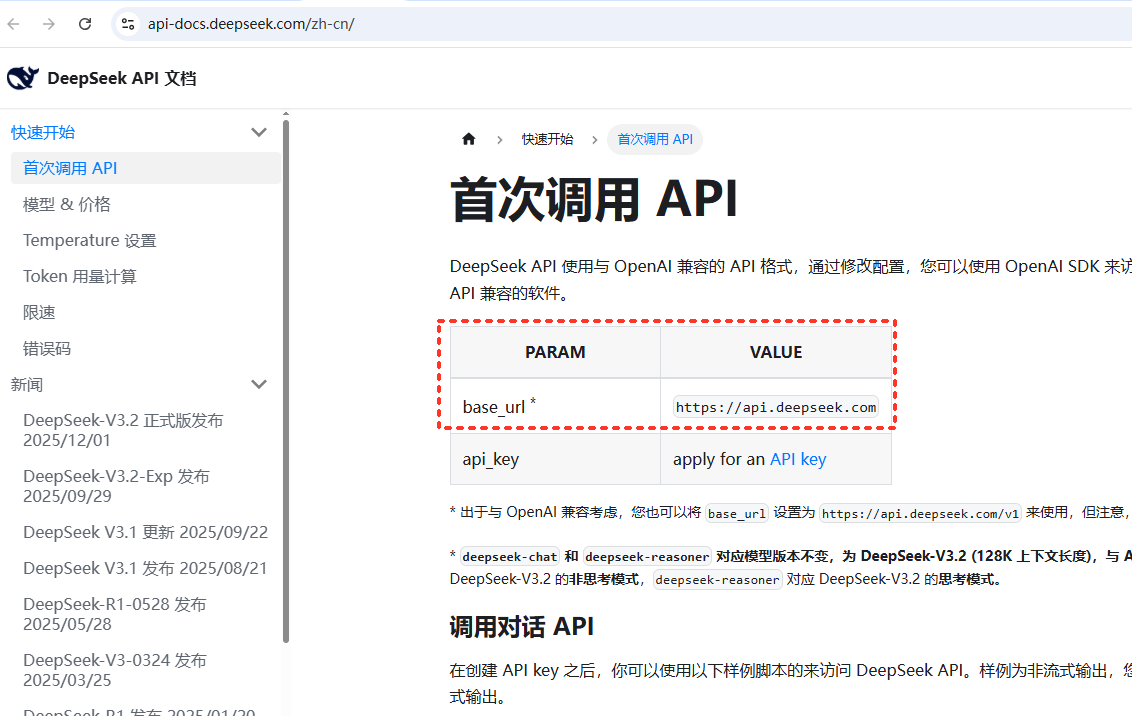Click the sidebar vertical scrollbar
1132x716 pixels.
pos(286,380)
